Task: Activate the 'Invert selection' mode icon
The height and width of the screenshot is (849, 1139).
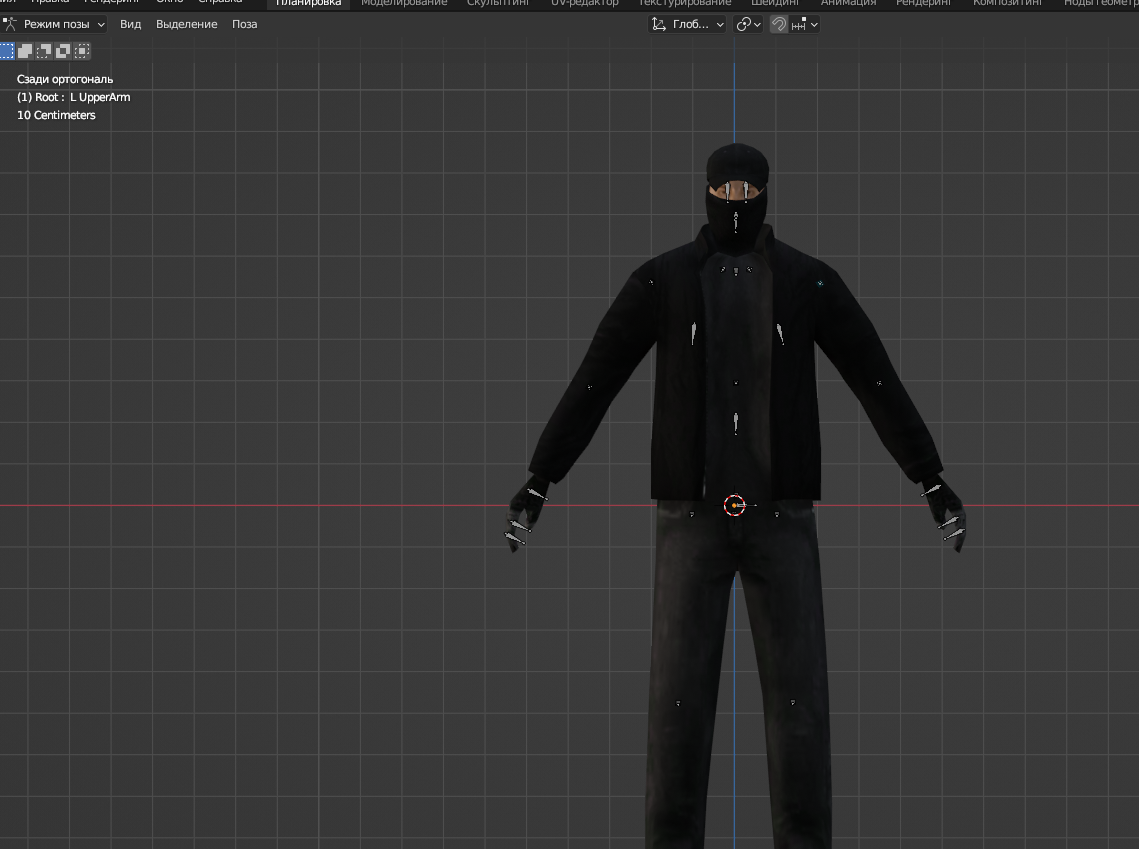Action: coord(64,50)
